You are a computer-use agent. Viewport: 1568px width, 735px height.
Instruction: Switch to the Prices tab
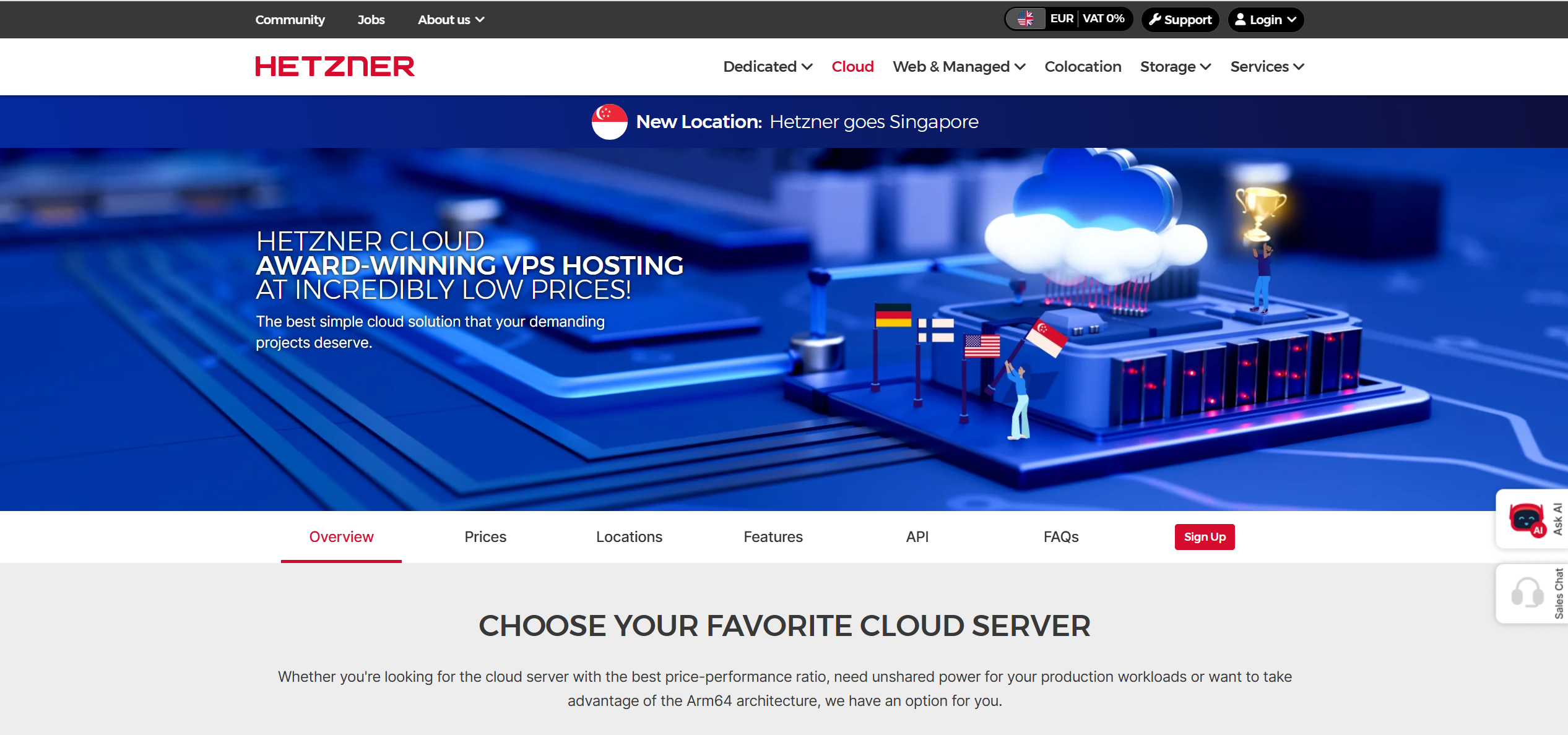485,536
